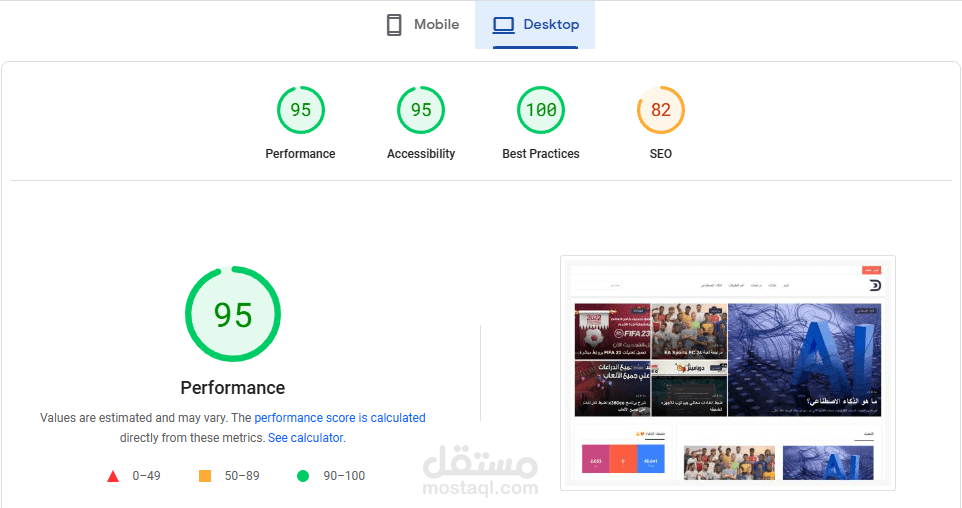The image size is (962, 508).
Task: Open the Performance score gauge 95
Action: coord(301,110)
